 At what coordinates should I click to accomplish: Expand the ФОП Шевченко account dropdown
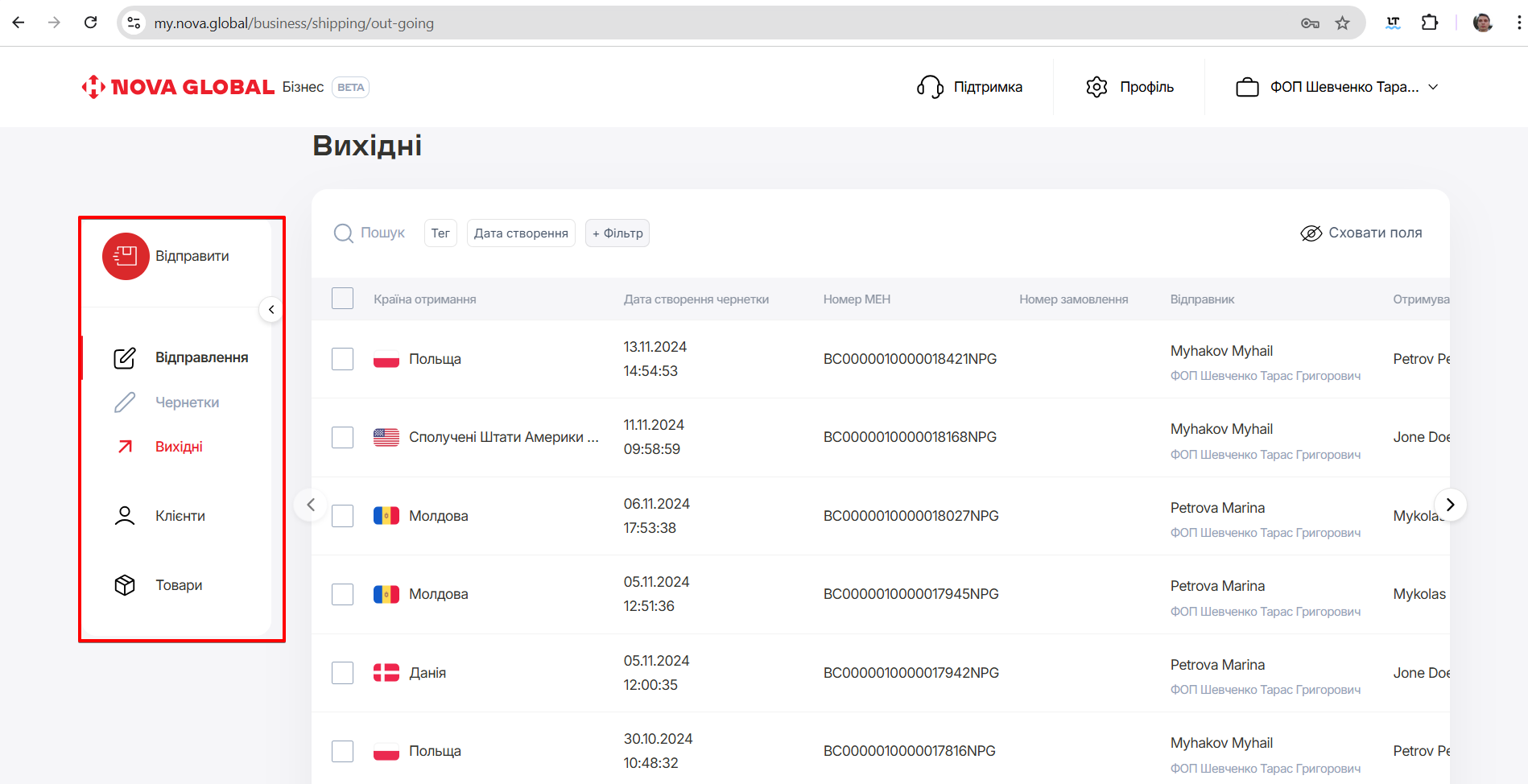(1337, 87)
